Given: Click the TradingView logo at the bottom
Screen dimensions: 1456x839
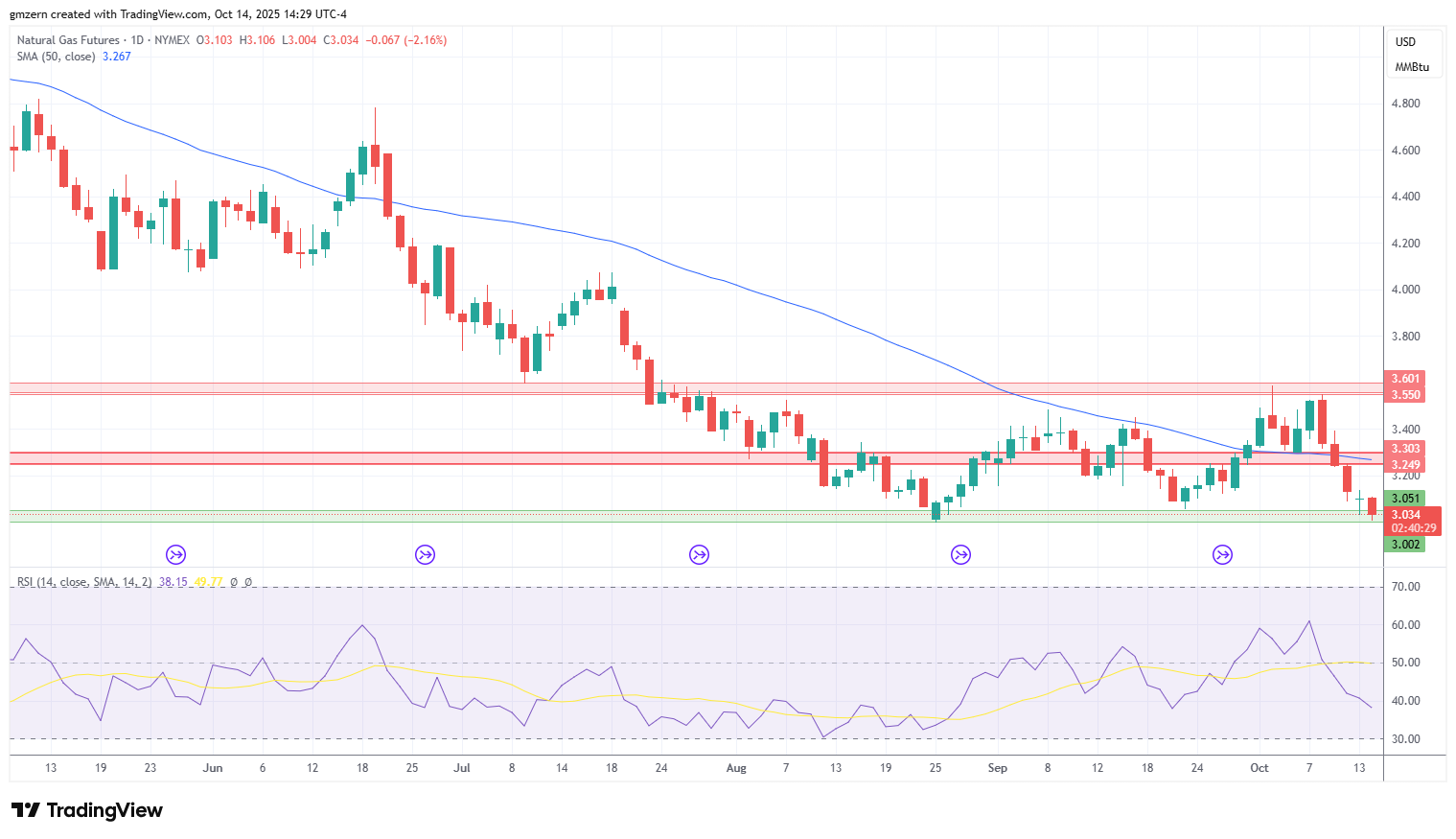Looking at the screenshot, I should pyautogui.click(x=87, y=810).
